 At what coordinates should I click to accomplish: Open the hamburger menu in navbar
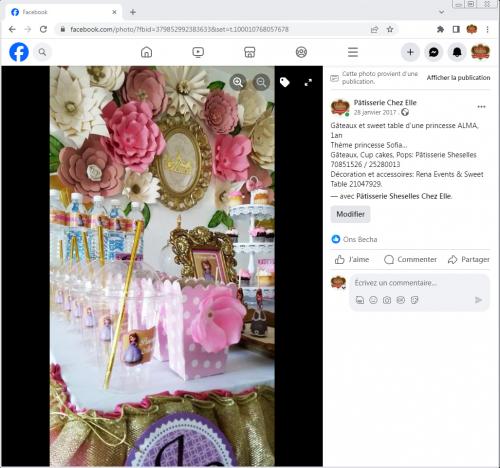point(353,52)
